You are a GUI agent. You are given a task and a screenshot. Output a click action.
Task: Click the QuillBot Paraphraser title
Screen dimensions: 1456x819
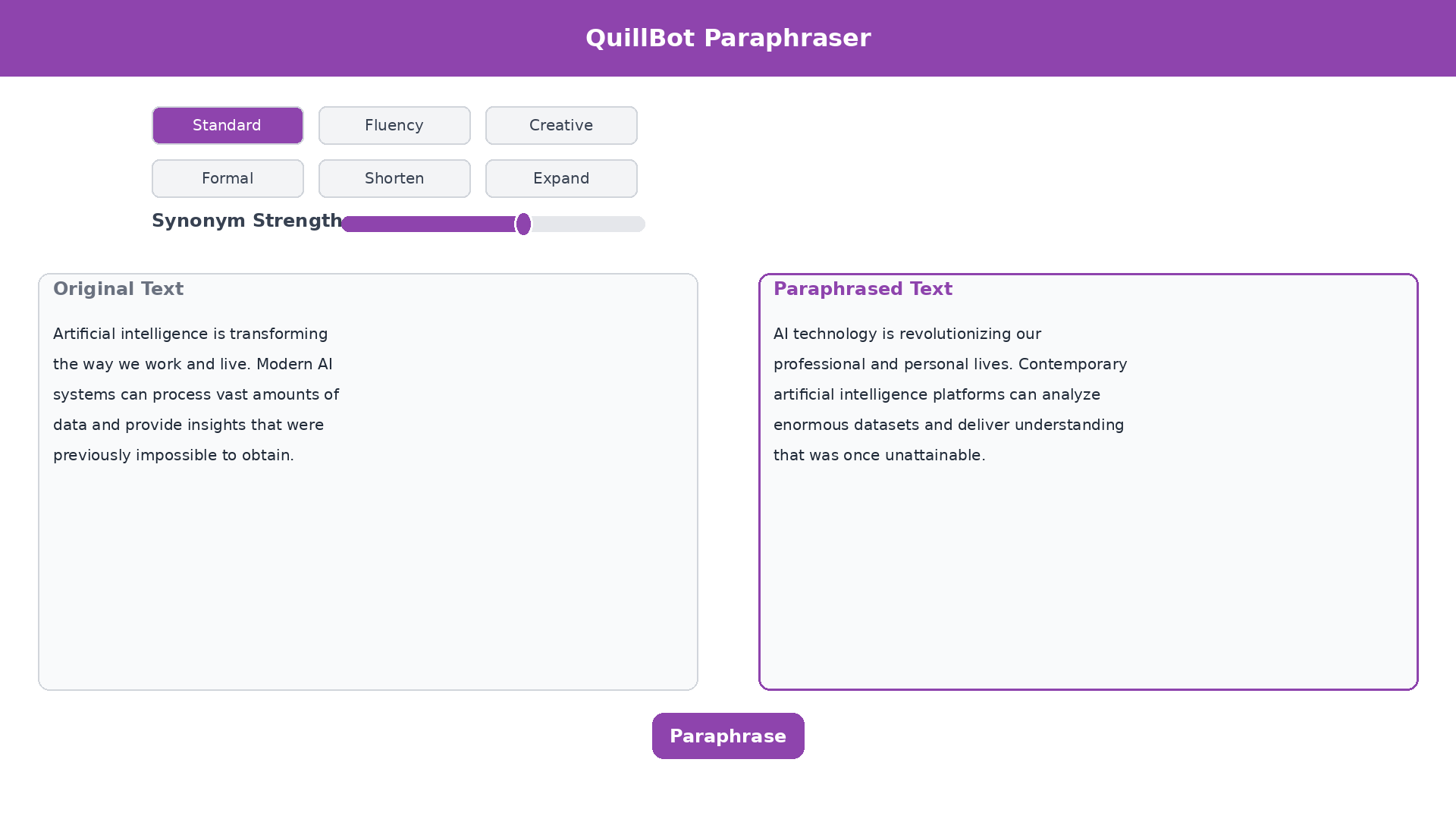pyautogui.click(x=727, y=37)
